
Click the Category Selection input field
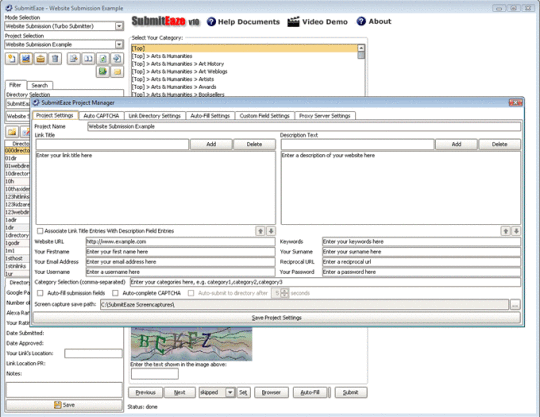(325, 282)
